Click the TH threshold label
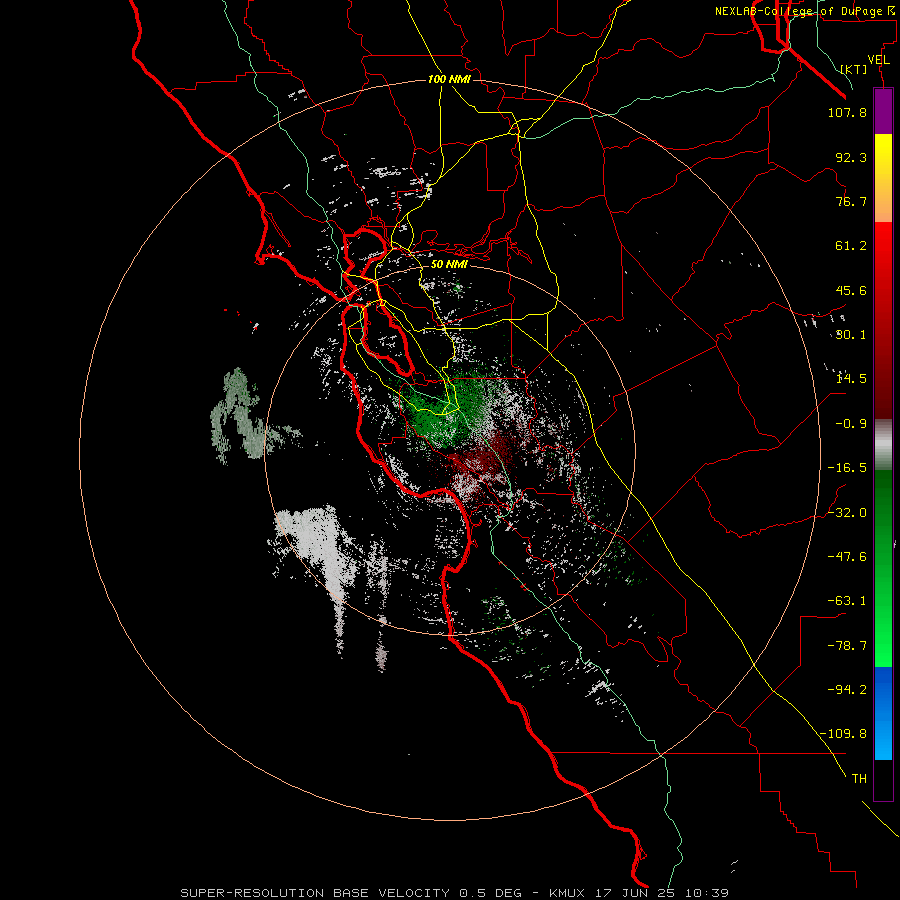 click(x=859, y=779)
